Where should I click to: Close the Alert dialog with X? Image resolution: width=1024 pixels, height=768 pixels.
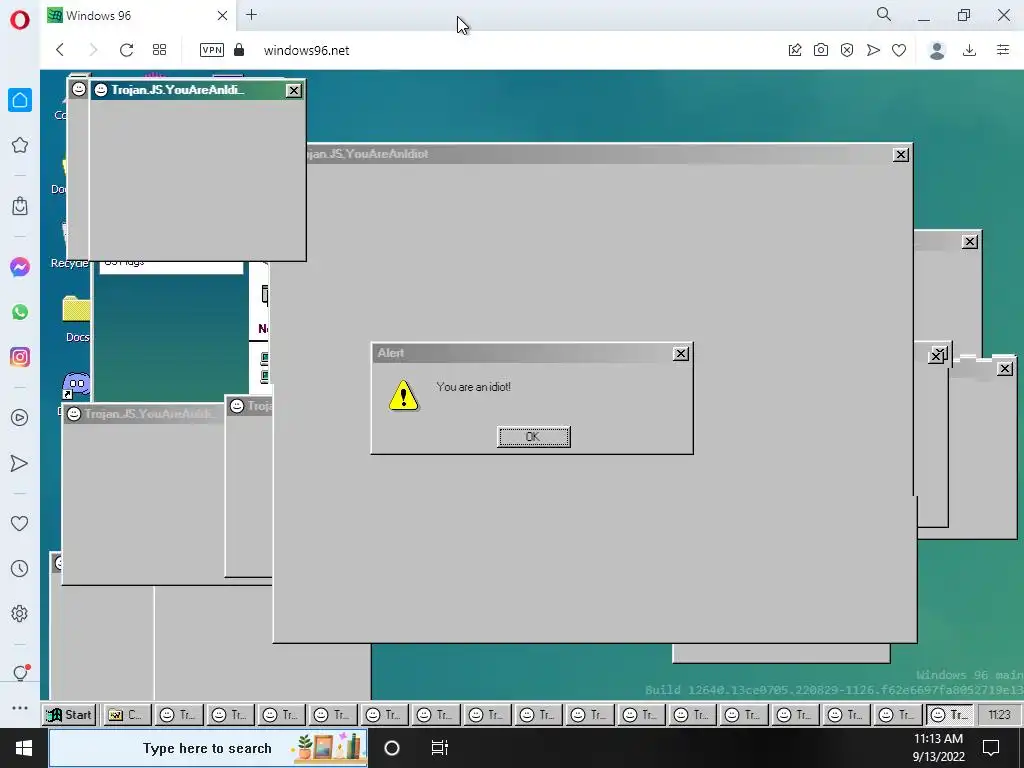[680, 353]
